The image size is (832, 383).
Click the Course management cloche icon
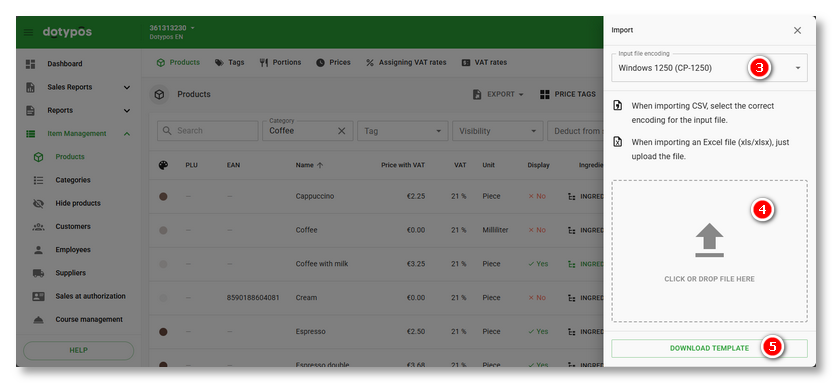coord(38,319)
